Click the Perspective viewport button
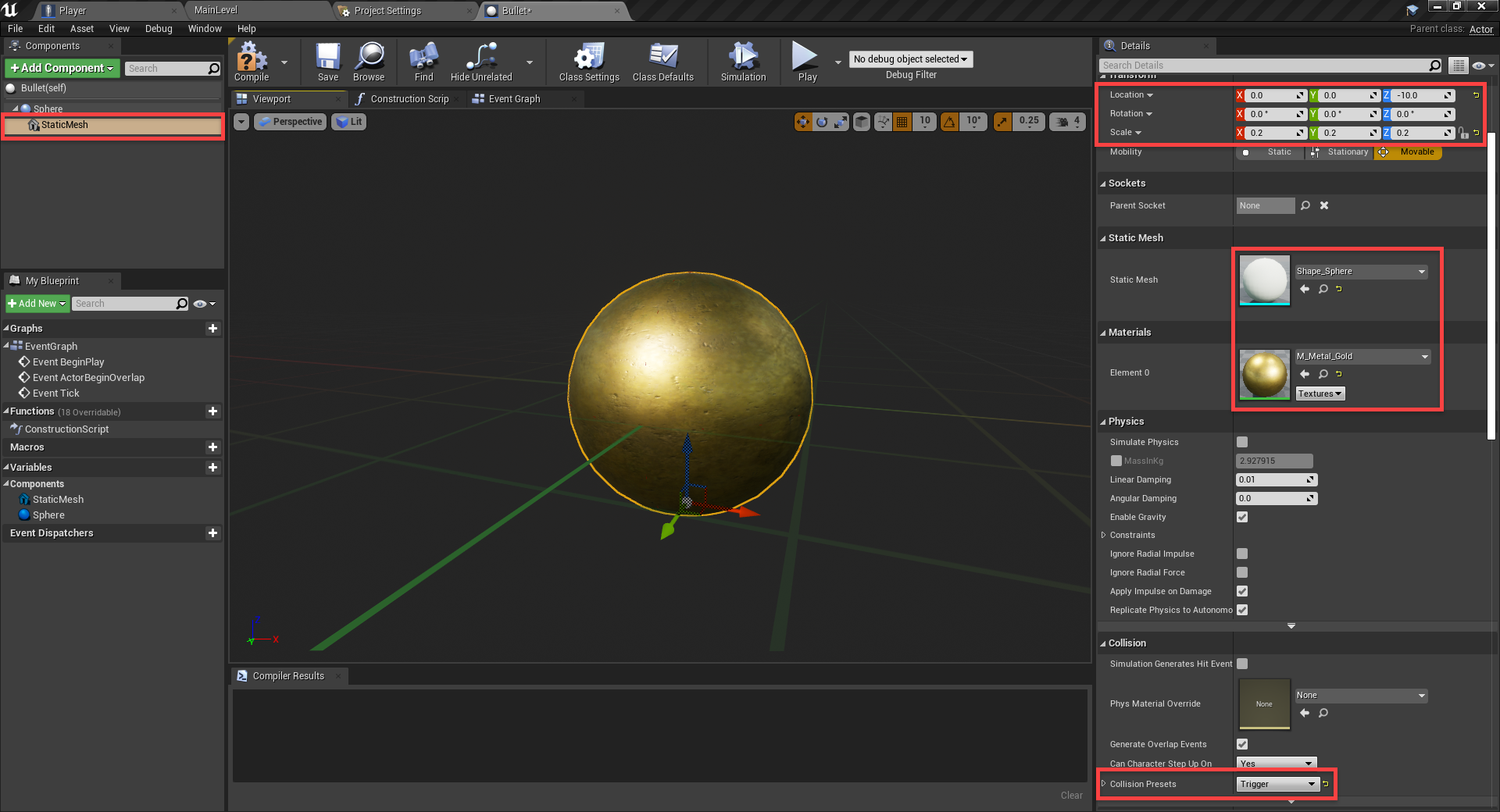1500x812 pixels. pos(291,122)
